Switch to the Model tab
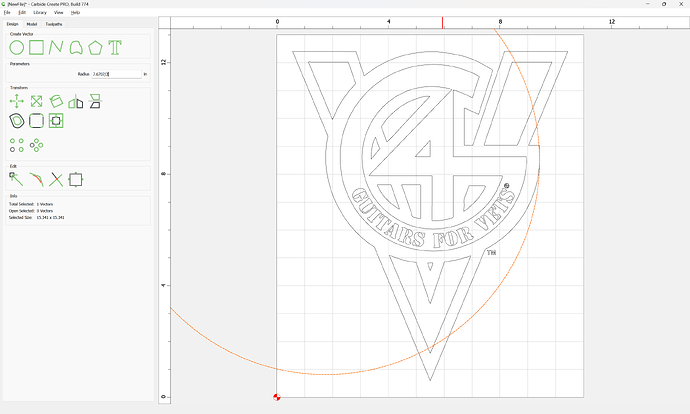The height and width of the screenshot is (414, 690). 32,24
